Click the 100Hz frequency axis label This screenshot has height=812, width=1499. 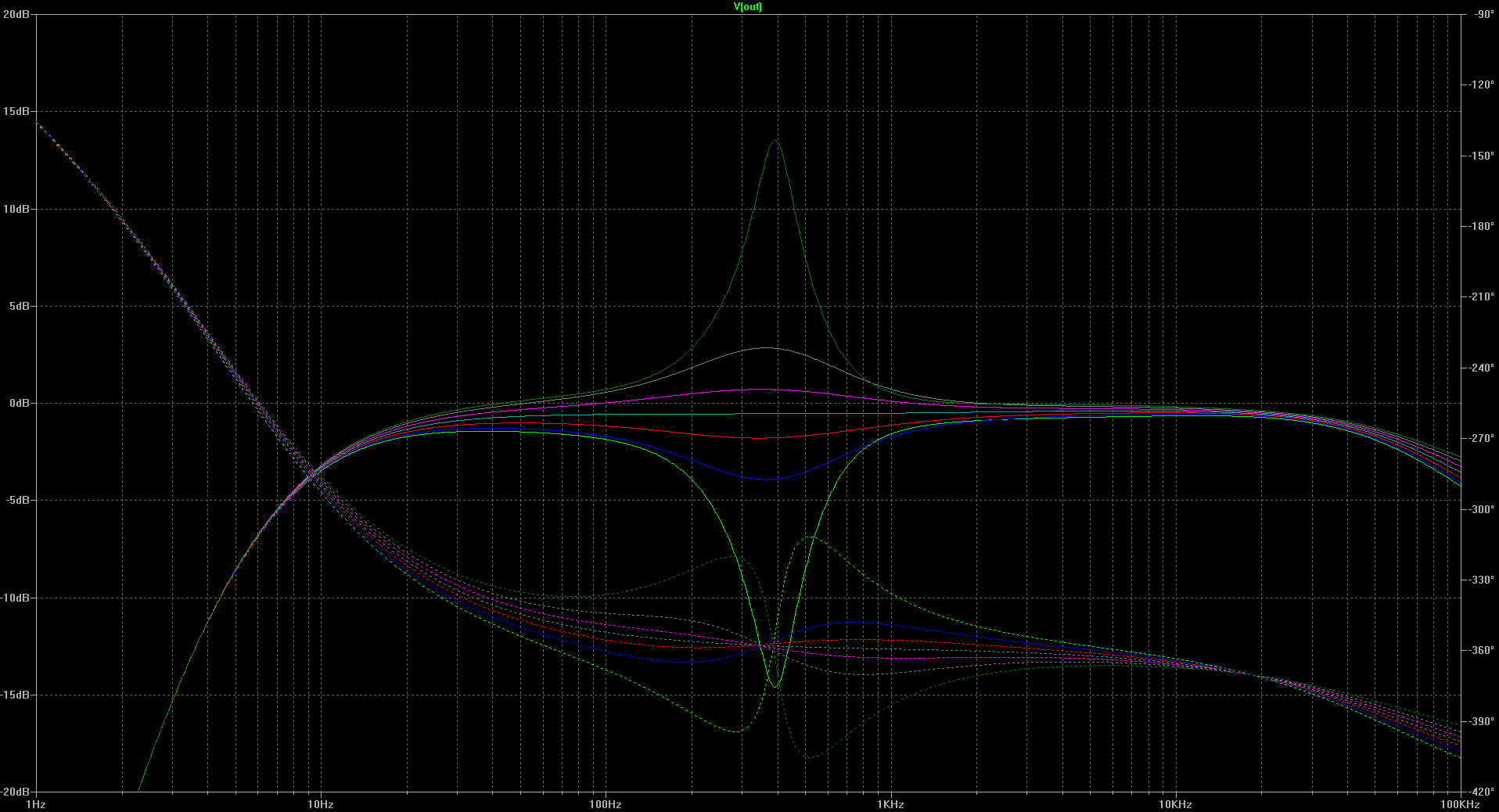pyautogui.click(x=605, y=804)
